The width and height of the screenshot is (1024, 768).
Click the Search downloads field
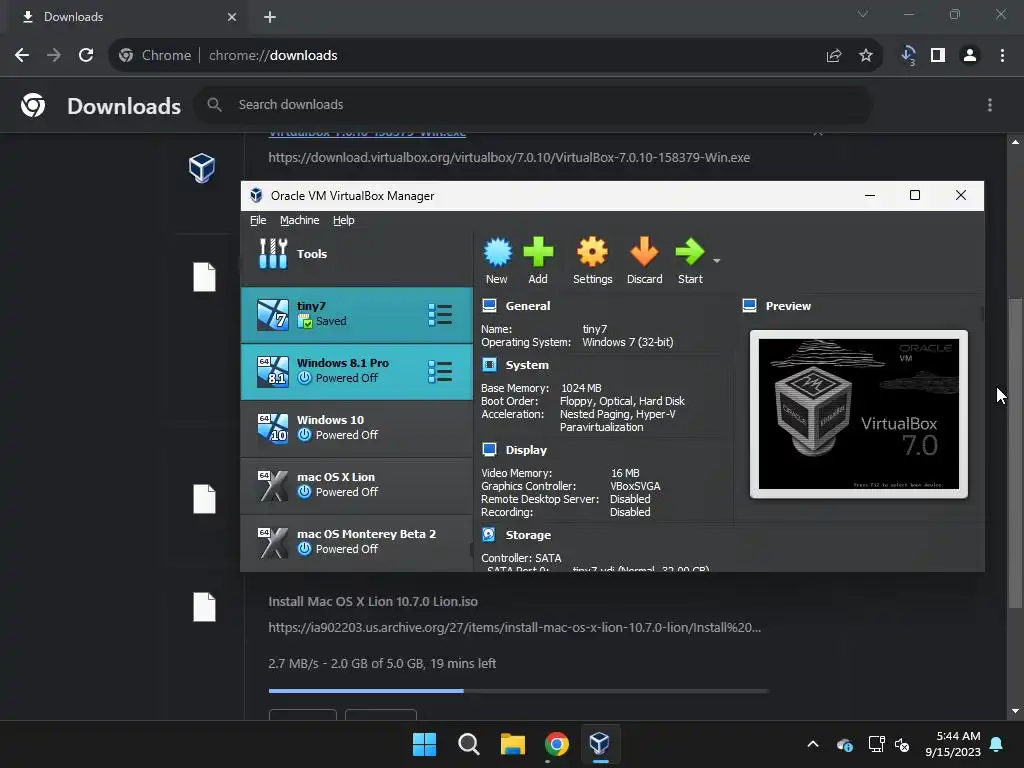click(x=533, y=104)
